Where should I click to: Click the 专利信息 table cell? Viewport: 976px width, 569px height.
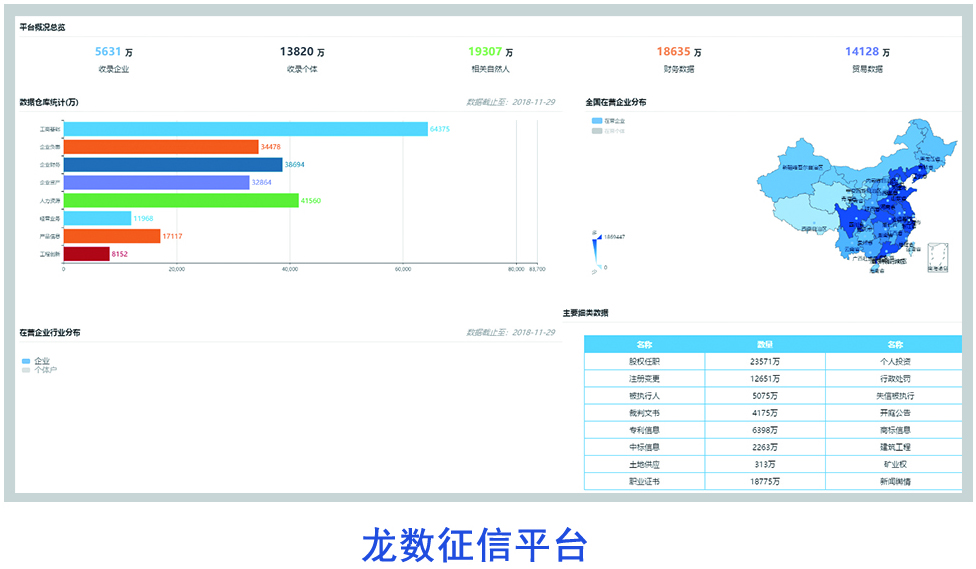coord(644,430)
